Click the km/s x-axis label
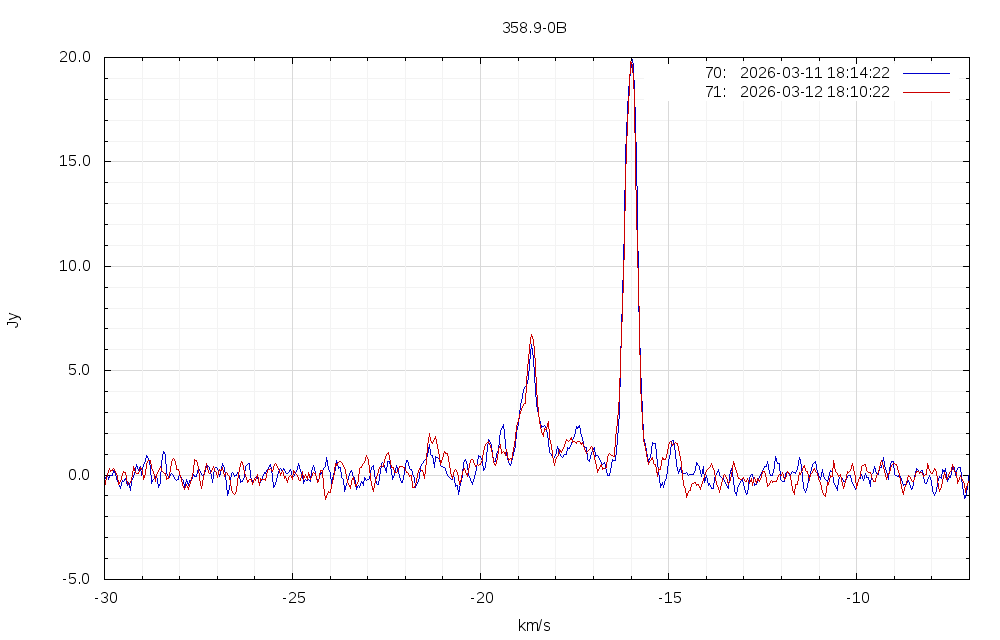The height and width of the screenshot is (640, 1000). [x=534, y=626]
